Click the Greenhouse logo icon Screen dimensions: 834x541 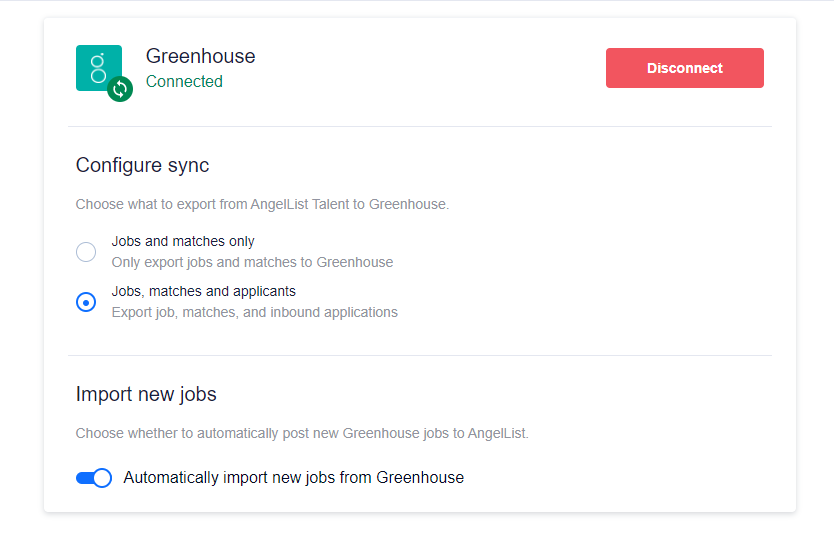pyautogui.click(x=98, y=67)
